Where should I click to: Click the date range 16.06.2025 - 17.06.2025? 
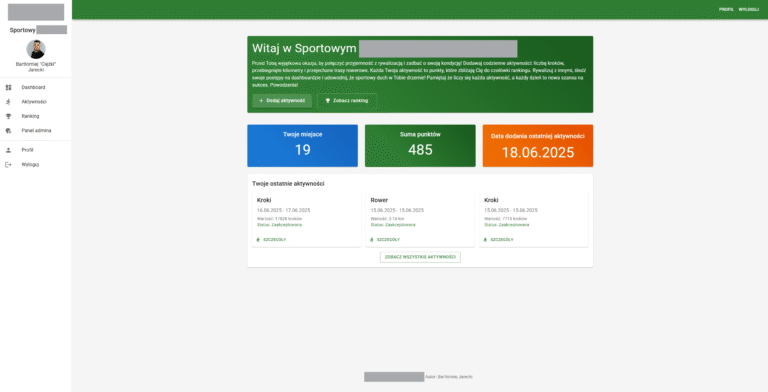tap(284, 210)
